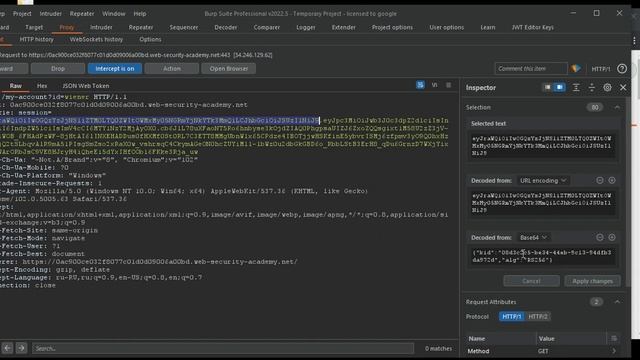Toggle the pretty-print icon in the editor toolbar
The image size is (640, 360).
(x=420, y=85)
